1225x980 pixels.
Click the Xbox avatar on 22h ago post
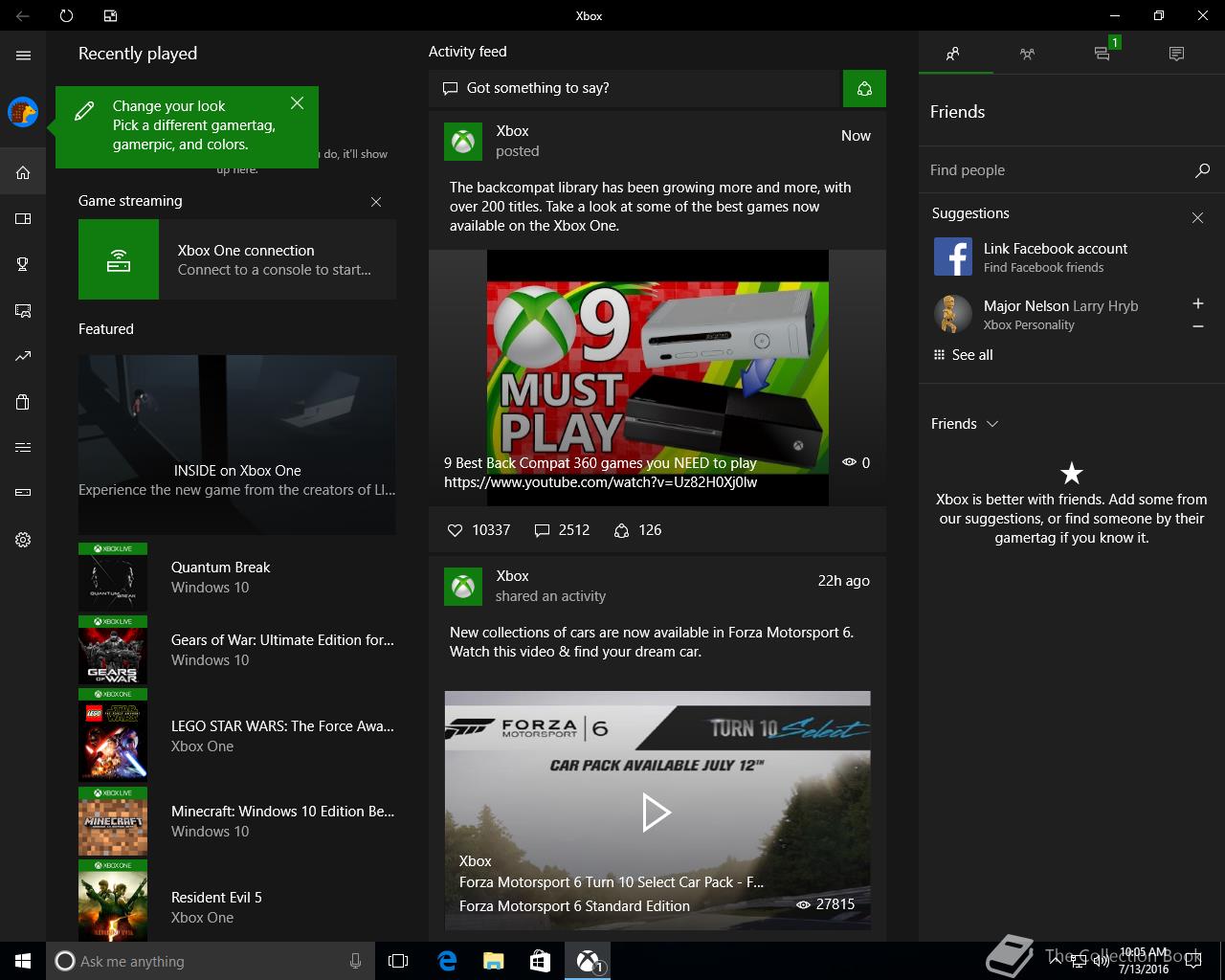point(463,587)
